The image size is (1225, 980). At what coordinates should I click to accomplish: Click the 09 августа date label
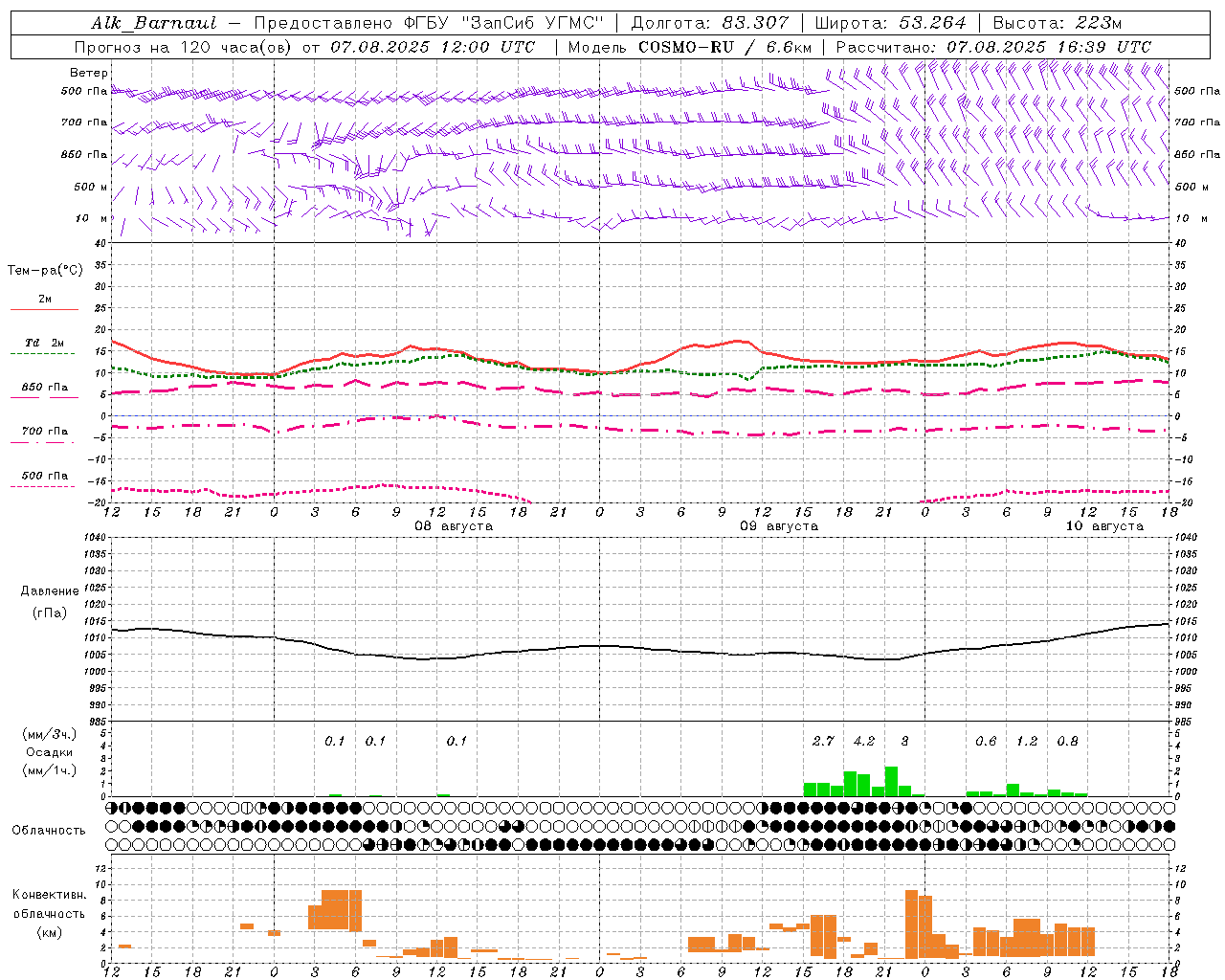tap(778, 526)
